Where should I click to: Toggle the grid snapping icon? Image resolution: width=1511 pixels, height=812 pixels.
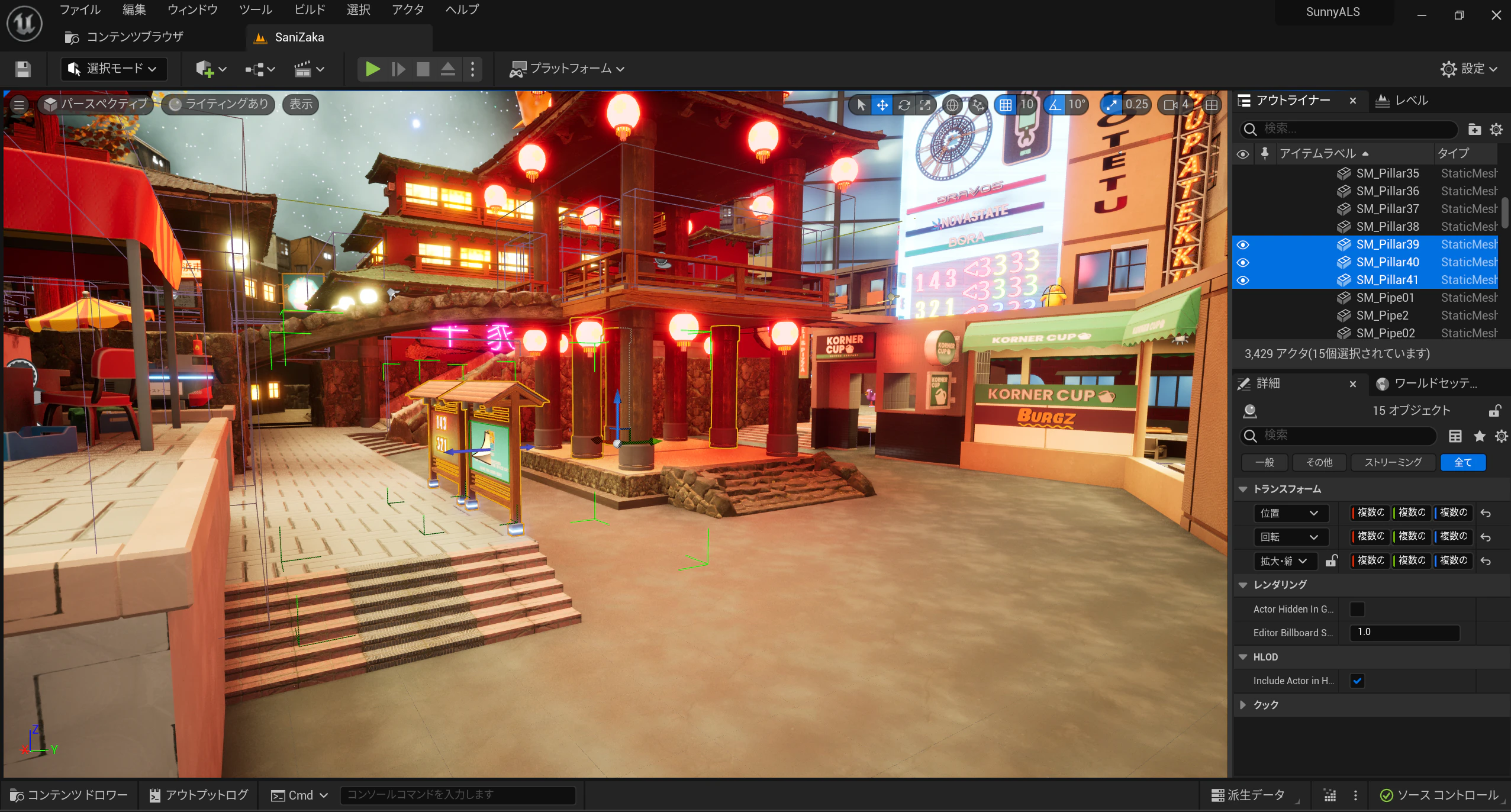[x=1005, y=105]
